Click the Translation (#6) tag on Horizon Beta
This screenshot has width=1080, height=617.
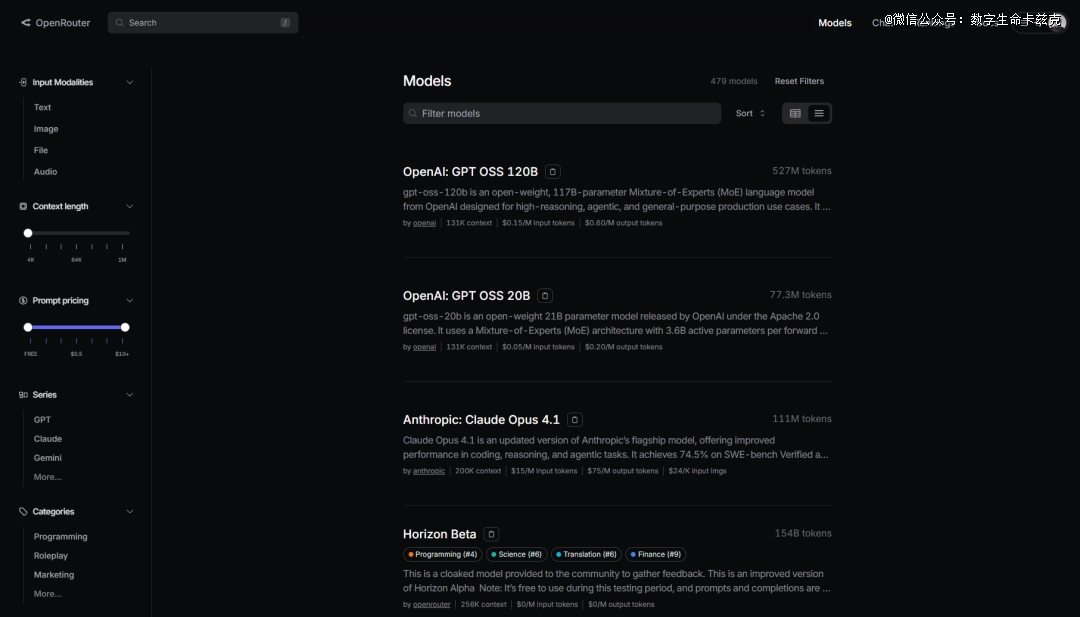pos(586,554)
